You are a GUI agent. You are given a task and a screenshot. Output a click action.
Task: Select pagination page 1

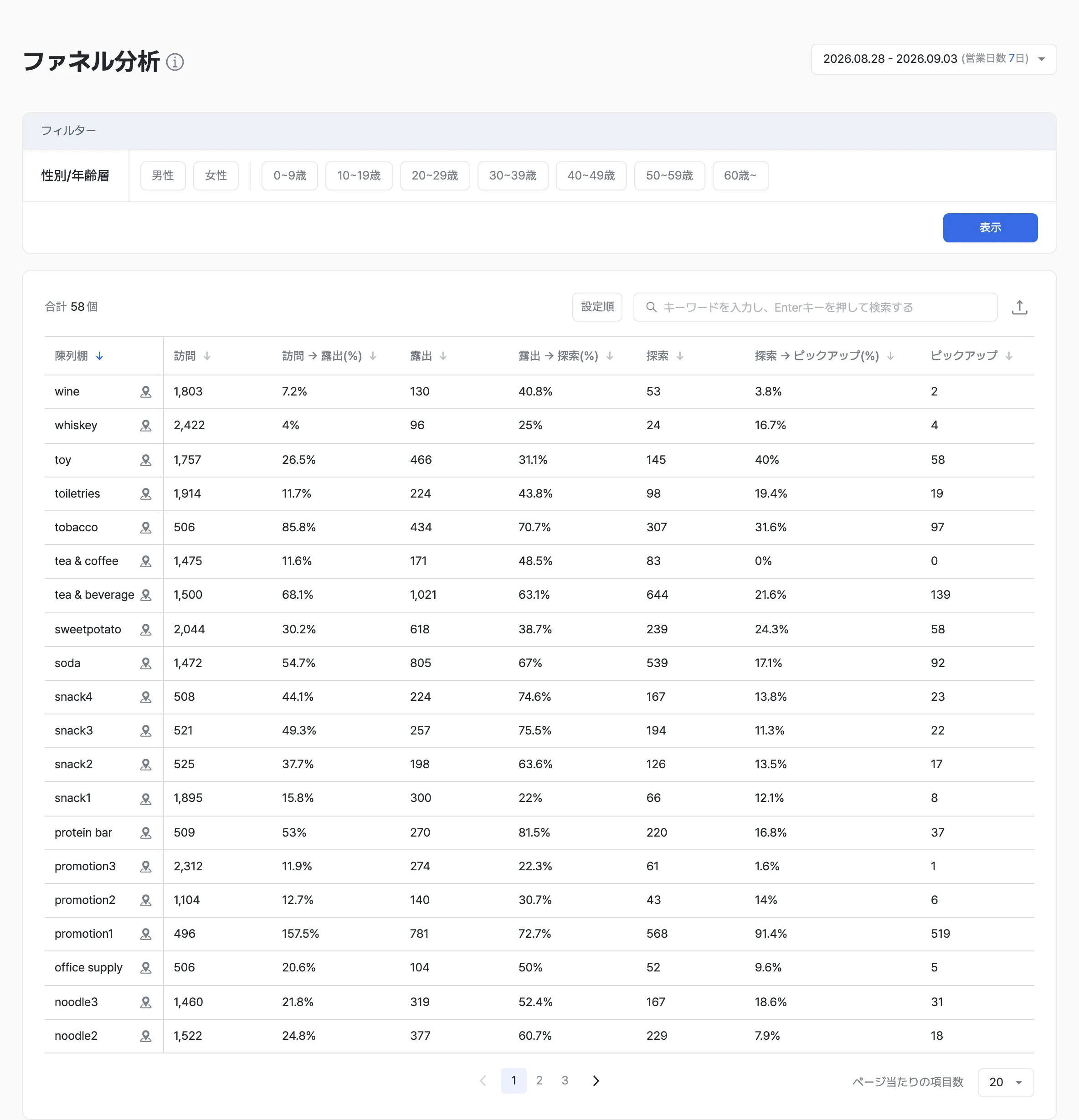point(514,1080)
